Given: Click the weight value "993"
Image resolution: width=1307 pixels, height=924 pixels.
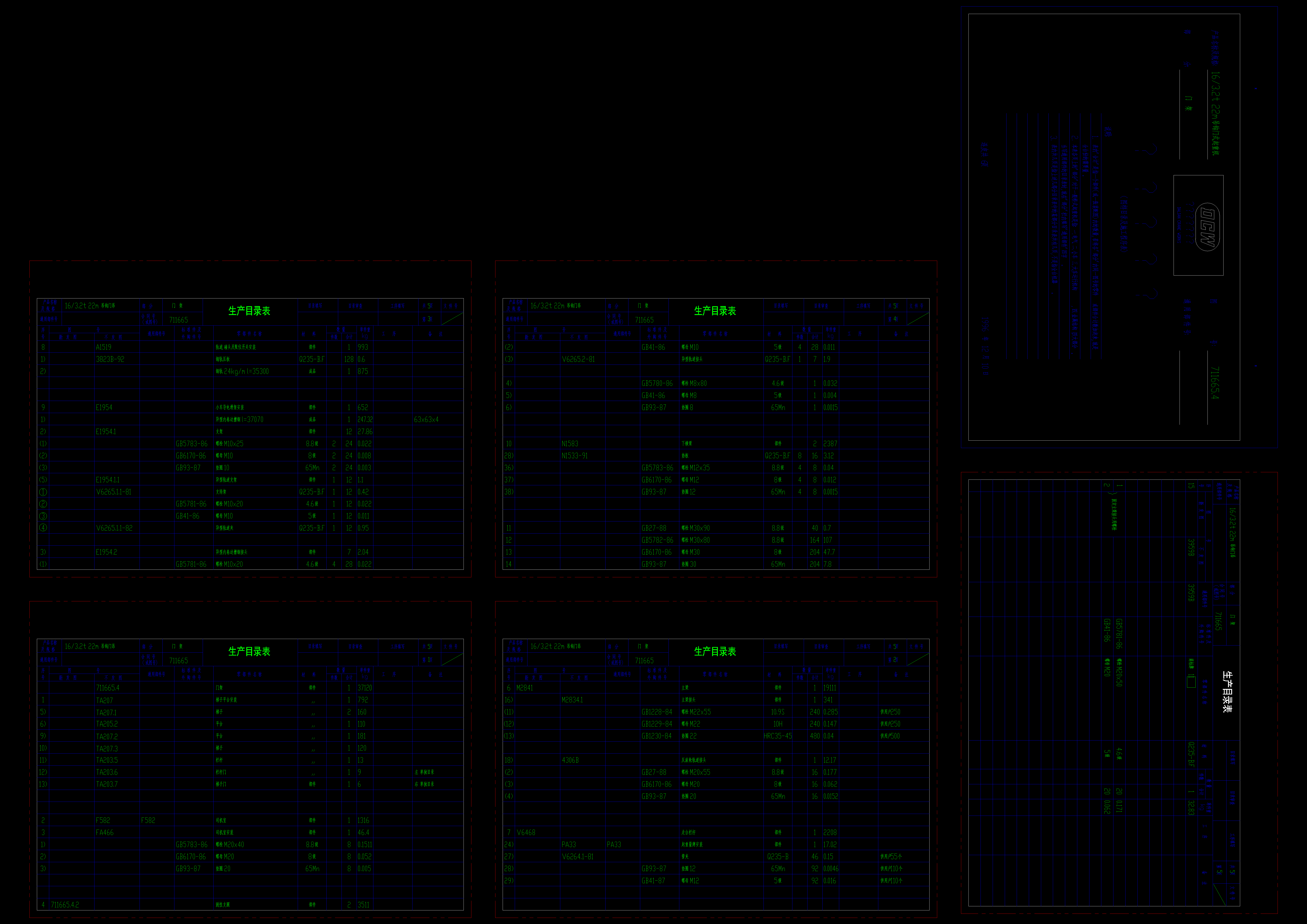Looking at the screenshot, I should point(363,347).
